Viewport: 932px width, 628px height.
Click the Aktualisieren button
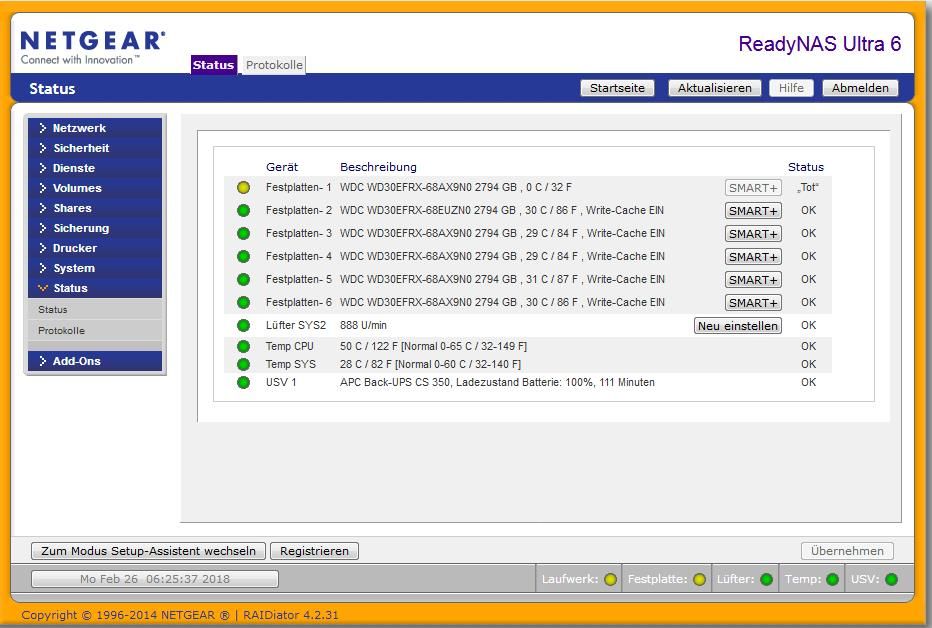(714, 88)
